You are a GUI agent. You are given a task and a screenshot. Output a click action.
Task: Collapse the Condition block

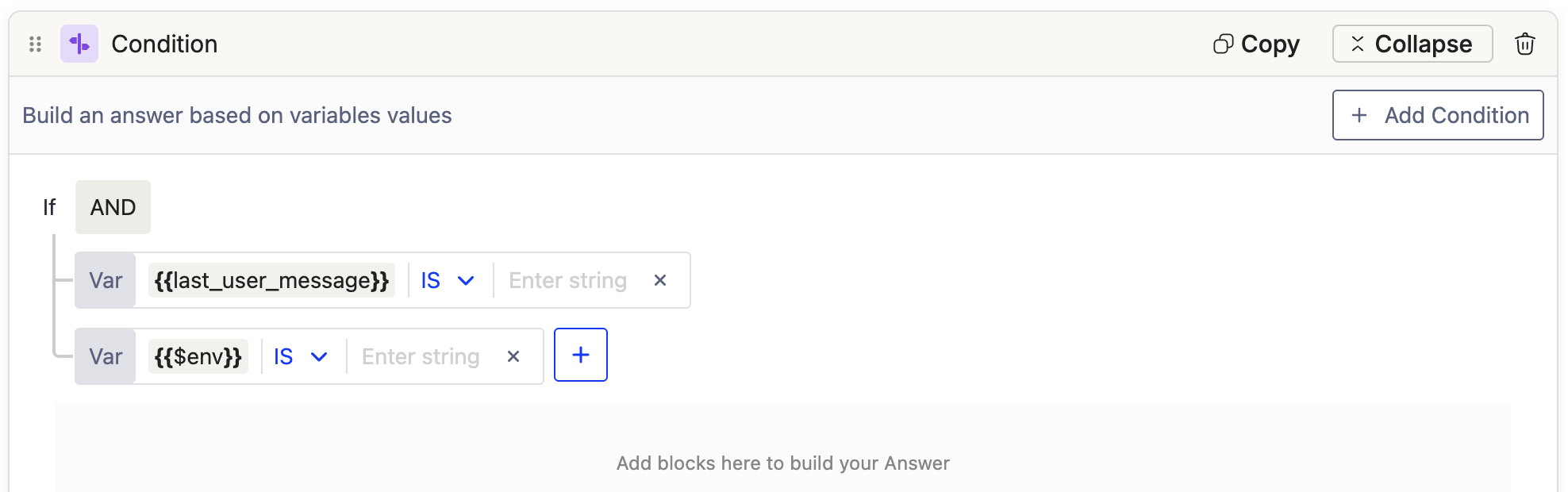coord(1412,44)
